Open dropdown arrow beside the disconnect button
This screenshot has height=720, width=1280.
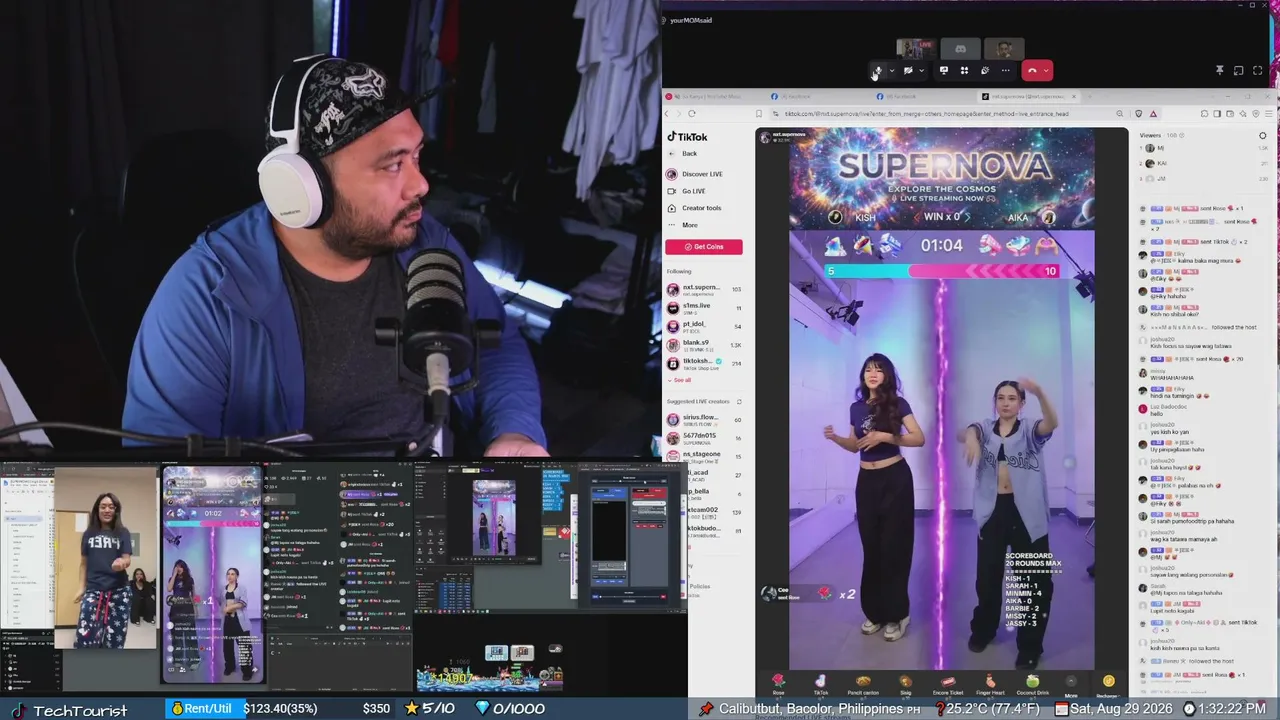coord(1046,71)
